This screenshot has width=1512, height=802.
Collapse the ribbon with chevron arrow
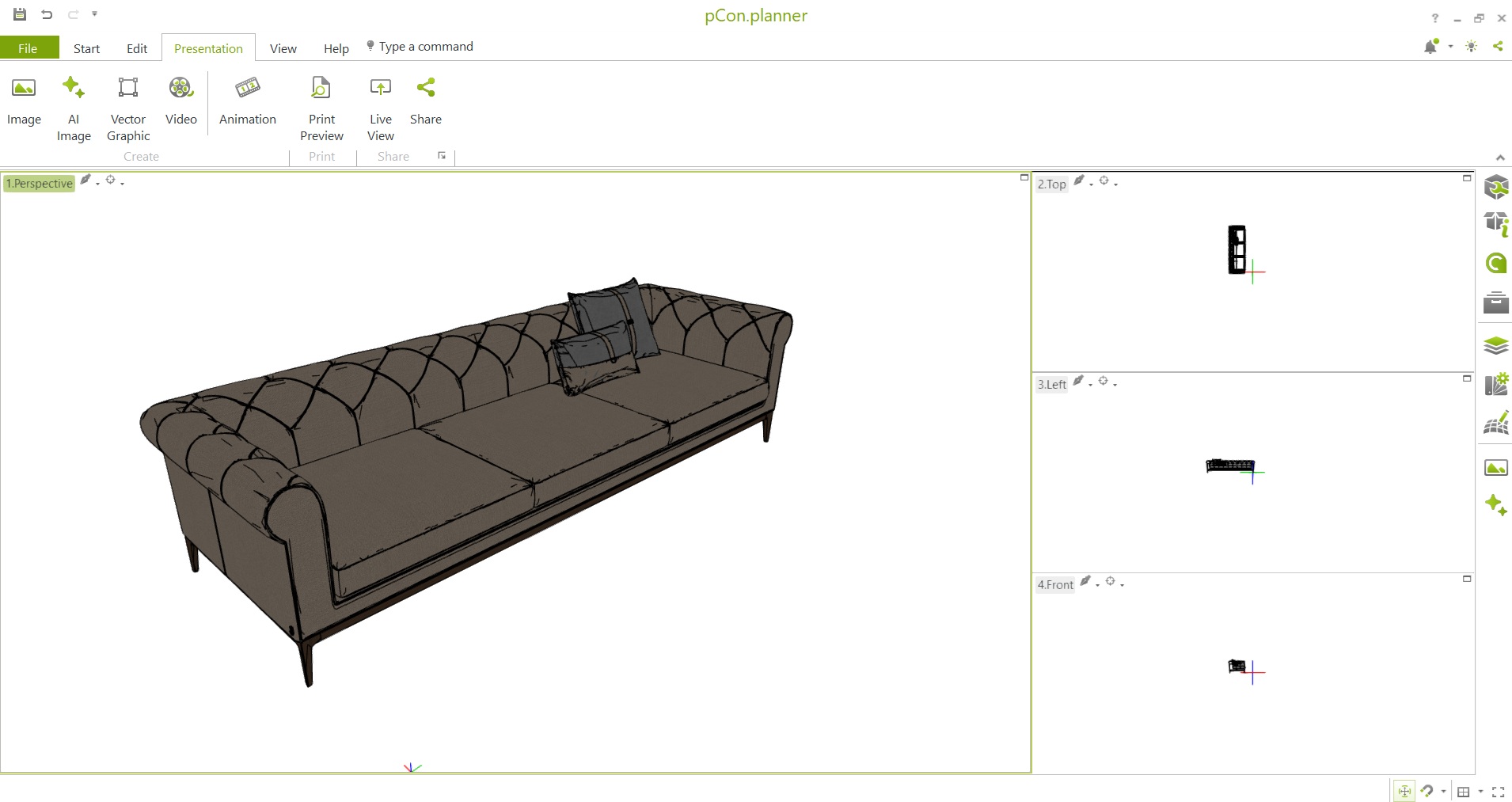1499,158
